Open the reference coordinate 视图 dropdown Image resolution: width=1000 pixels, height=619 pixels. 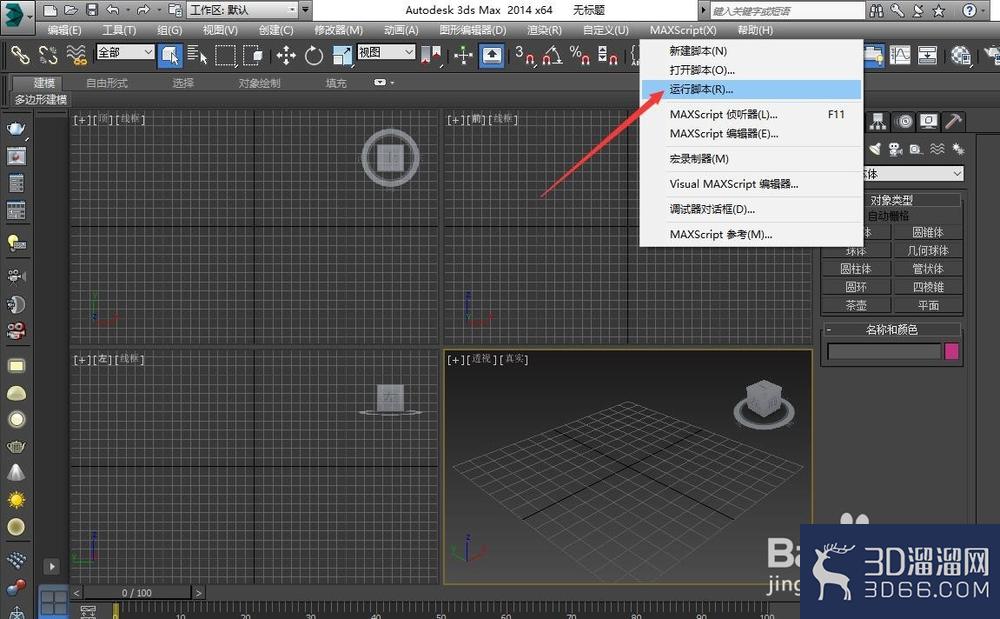tap(386, 52)
